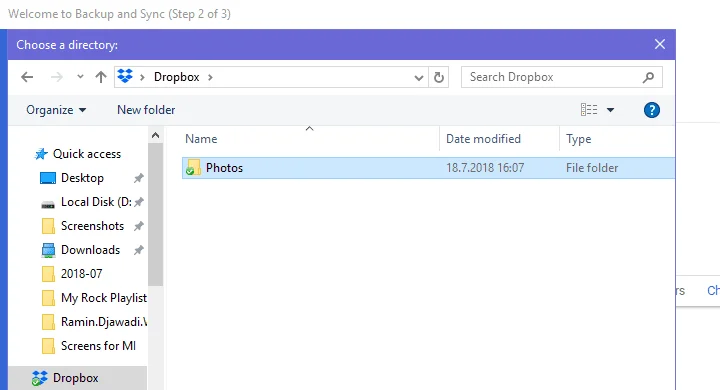The width and height of the screenshot is (720, 390).
Task: Open the Organize menu
Action: pos(56,110)
